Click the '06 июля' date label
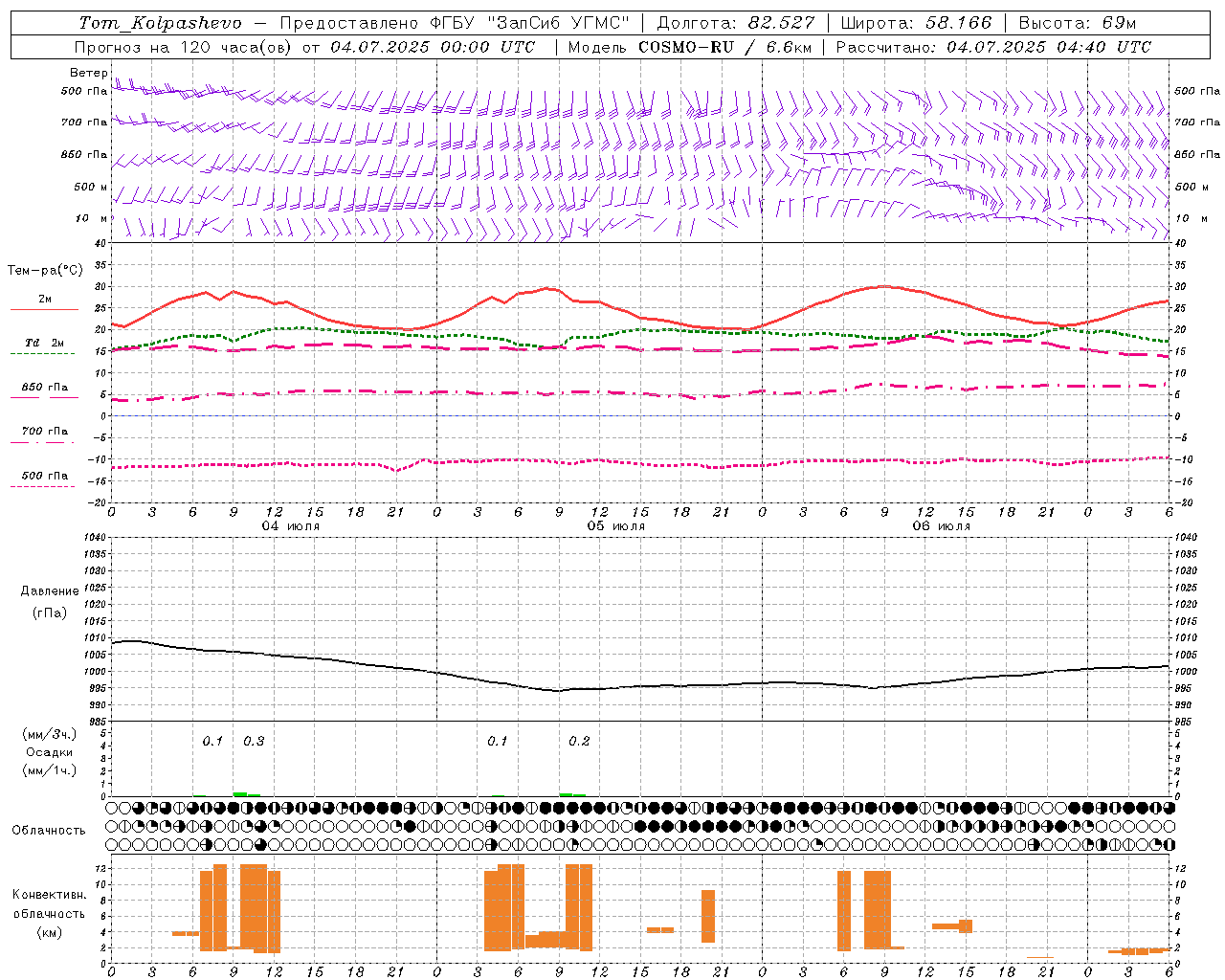 pos(941,526)
